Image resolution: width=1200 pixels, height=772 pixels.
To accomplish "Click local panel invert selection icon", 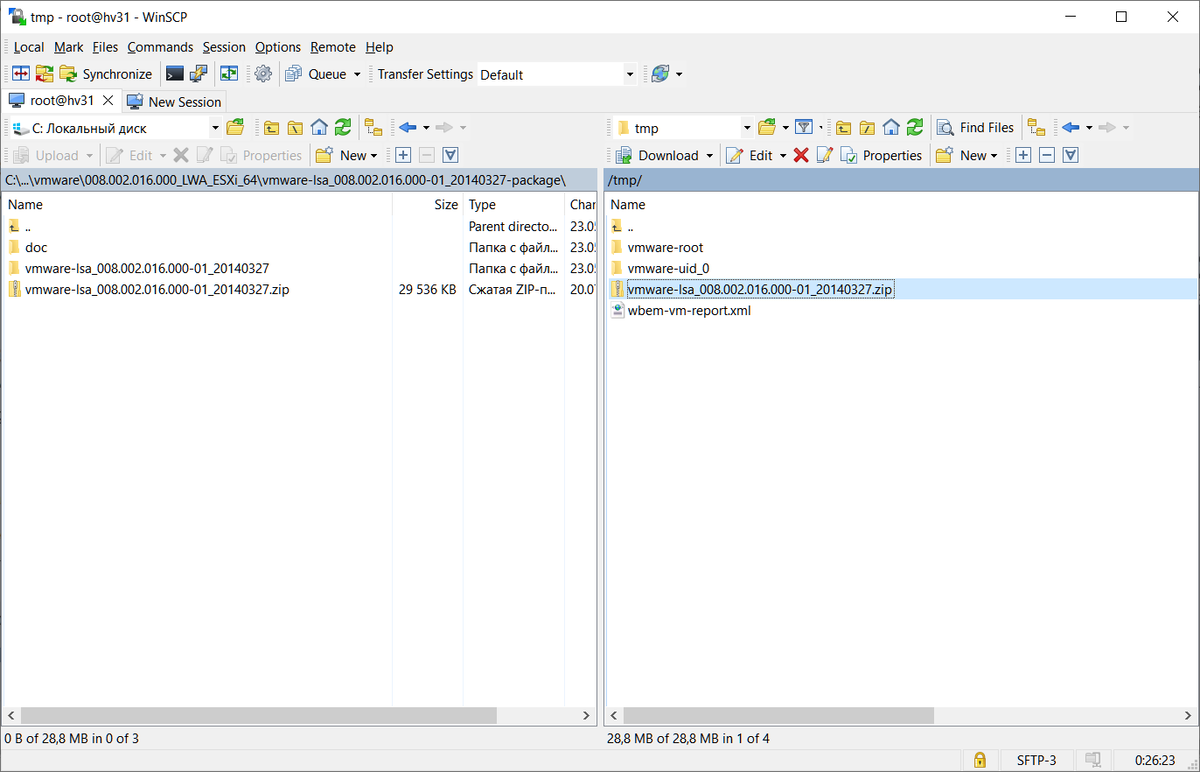I will pyautogui.click(x=451, y=155).
